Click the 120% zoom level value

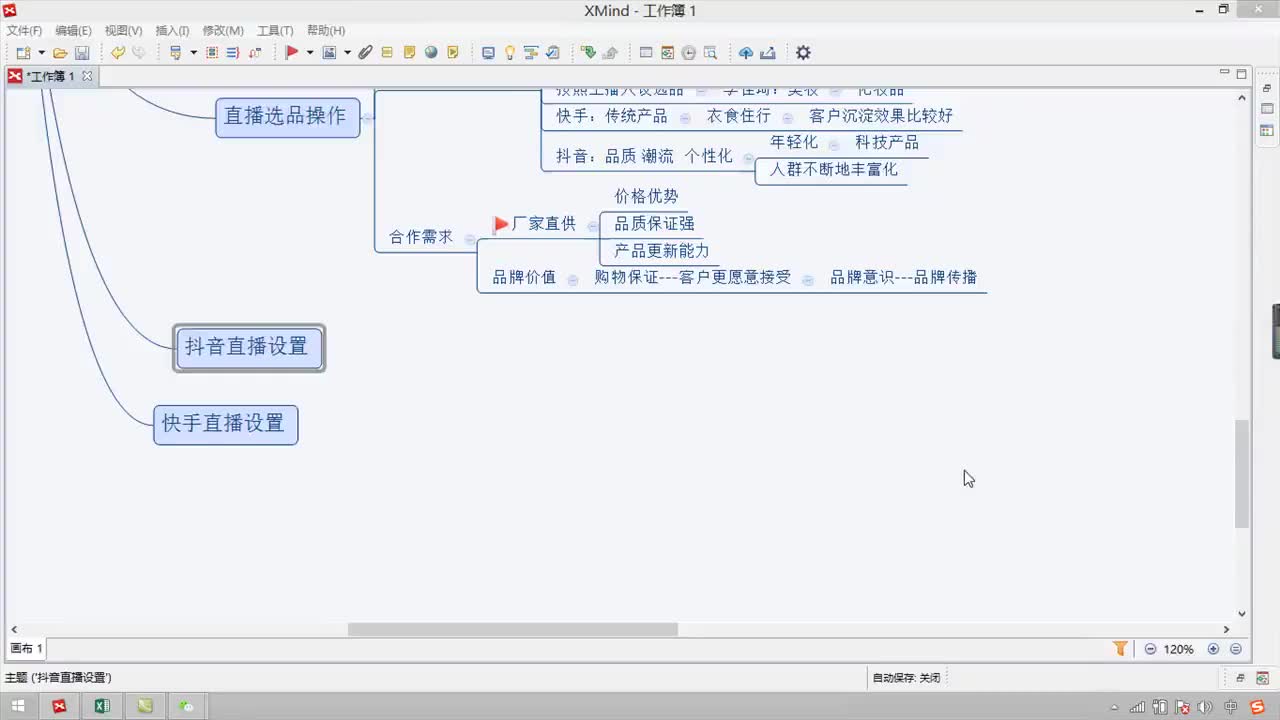coord(1179,649)
